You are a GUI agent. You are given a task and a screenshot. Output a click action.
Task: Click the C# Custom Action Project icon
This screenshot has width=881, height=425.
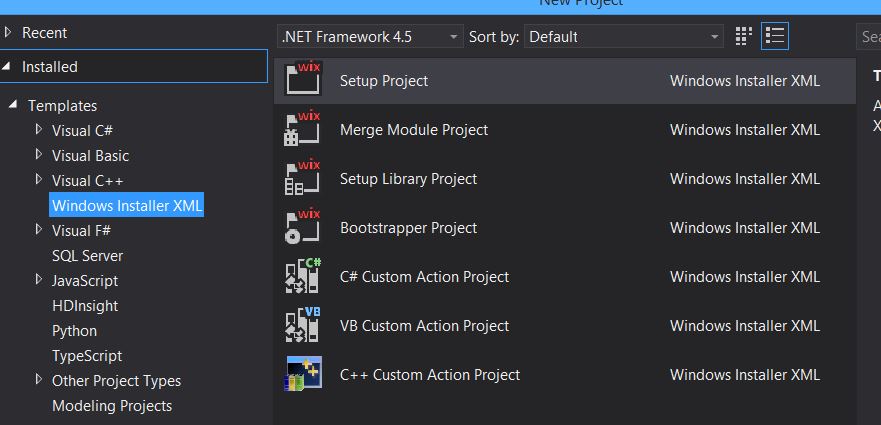302,276
